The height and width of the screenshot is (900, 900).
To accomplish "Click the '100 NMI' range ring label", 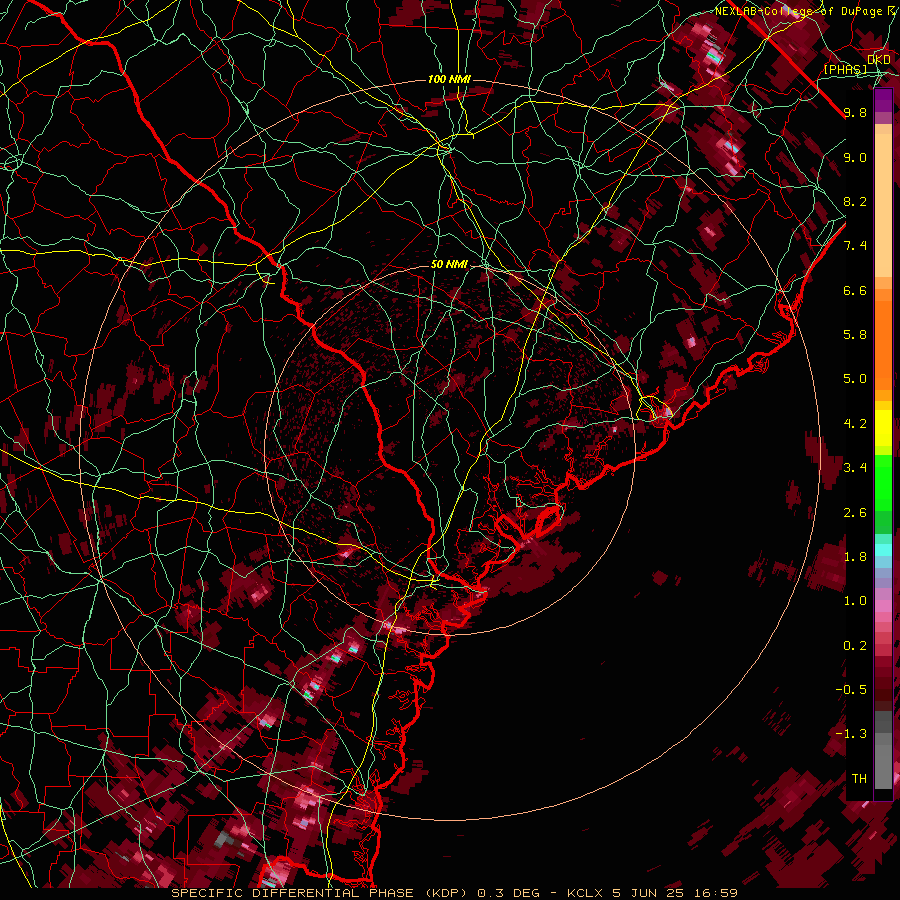I will [449, 79].
